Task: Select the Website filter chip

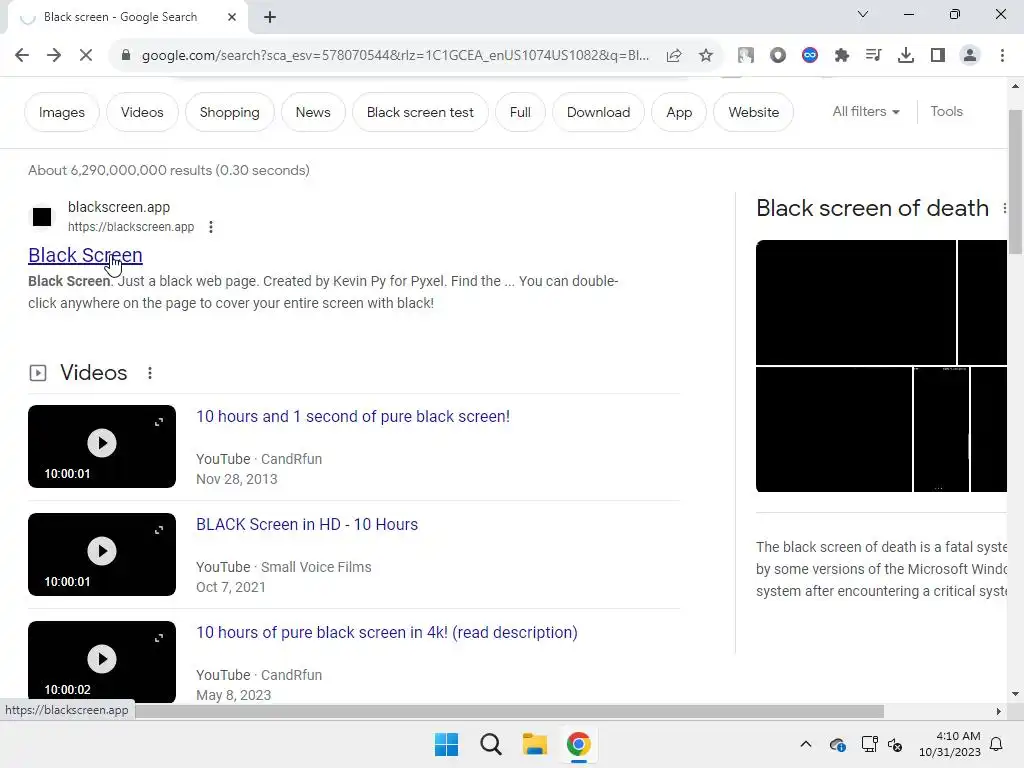Action: 754,112
